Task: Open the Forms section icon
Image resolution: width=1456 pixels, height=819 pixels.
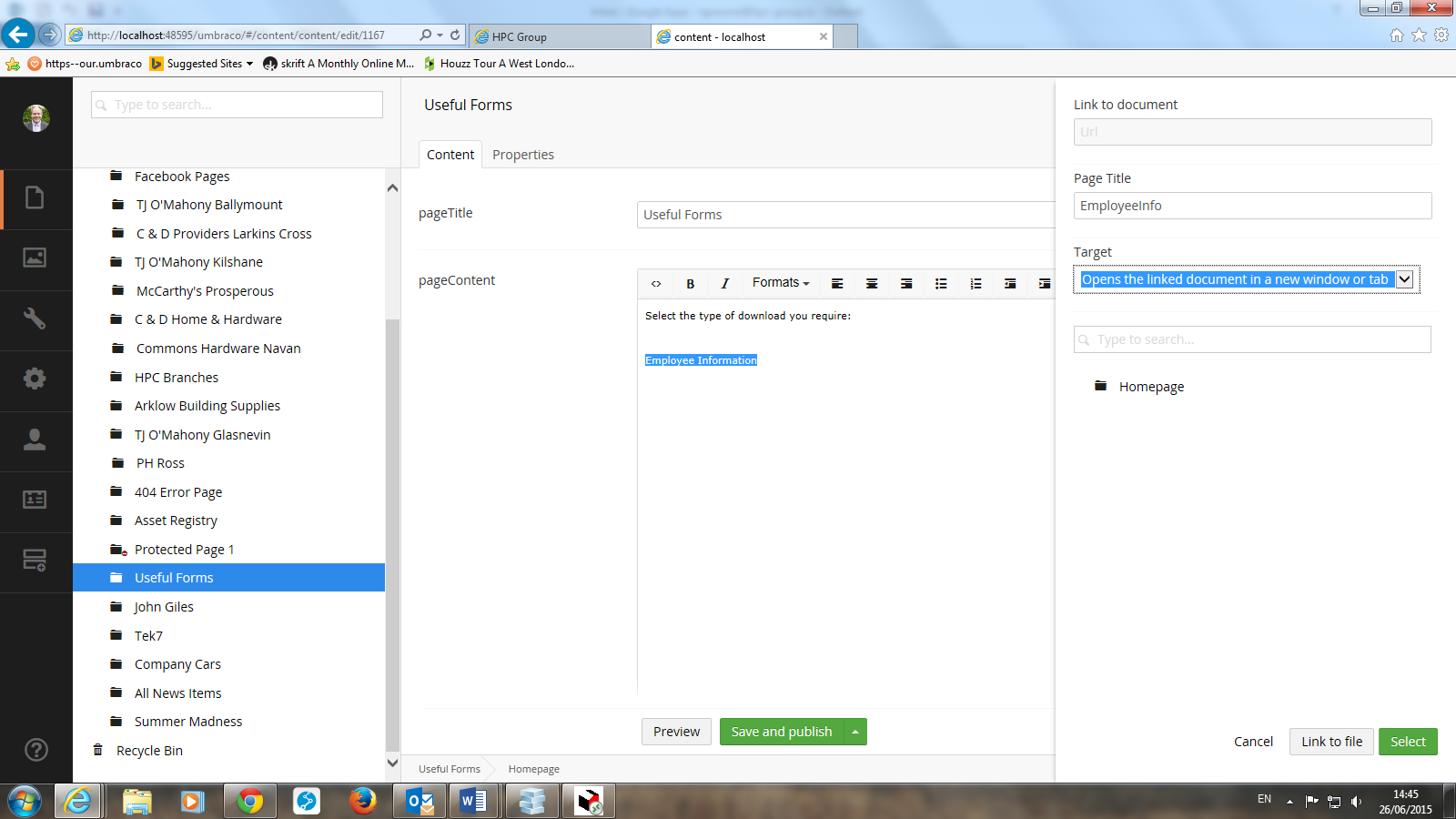Action: click(x=35, y=560)
